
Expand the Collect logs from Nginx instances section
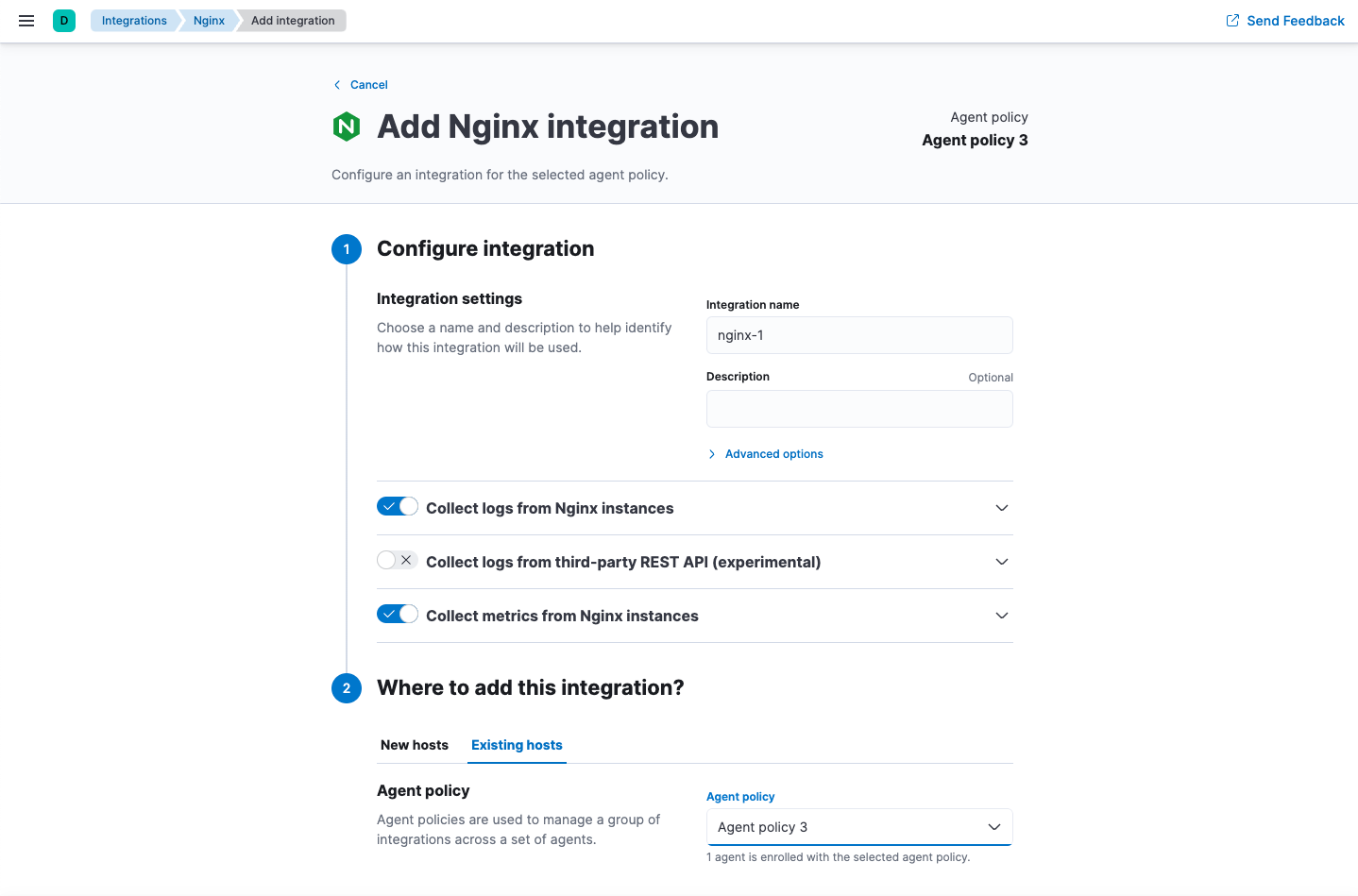click(x=1001, y=507)
